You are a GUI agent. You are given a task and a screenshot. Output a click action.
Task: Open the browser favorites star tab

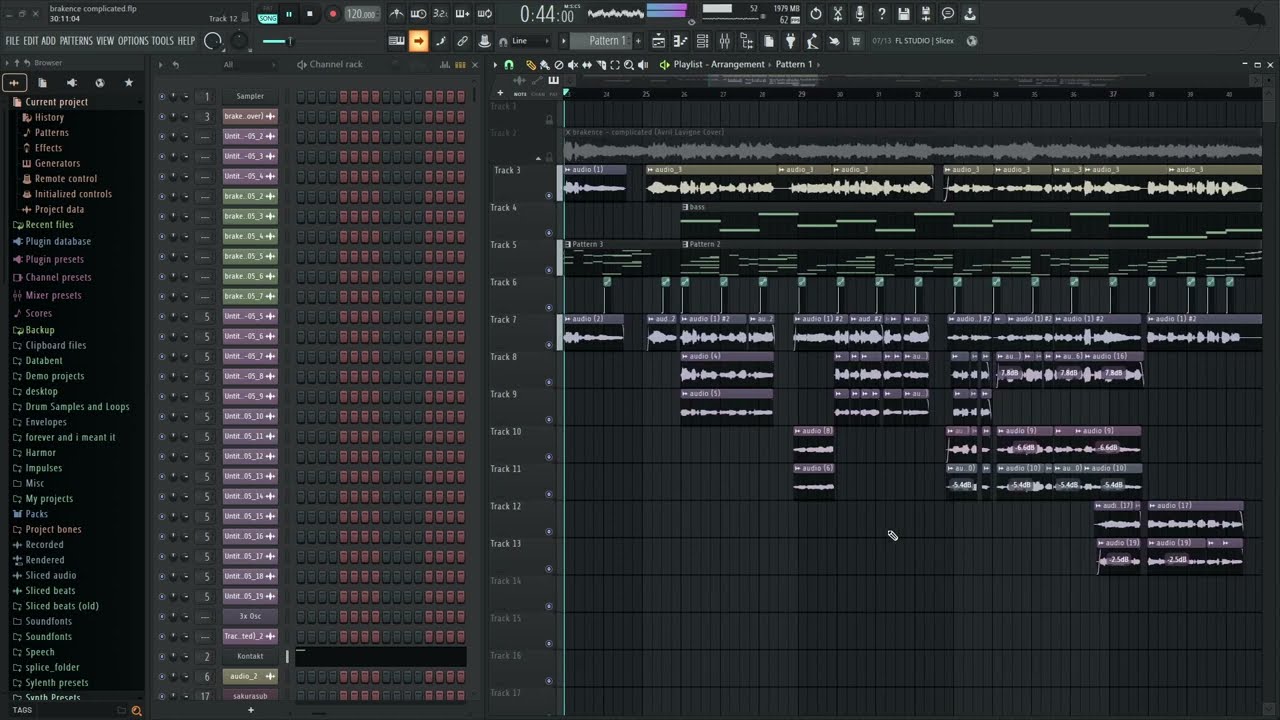tap(128, 83)
